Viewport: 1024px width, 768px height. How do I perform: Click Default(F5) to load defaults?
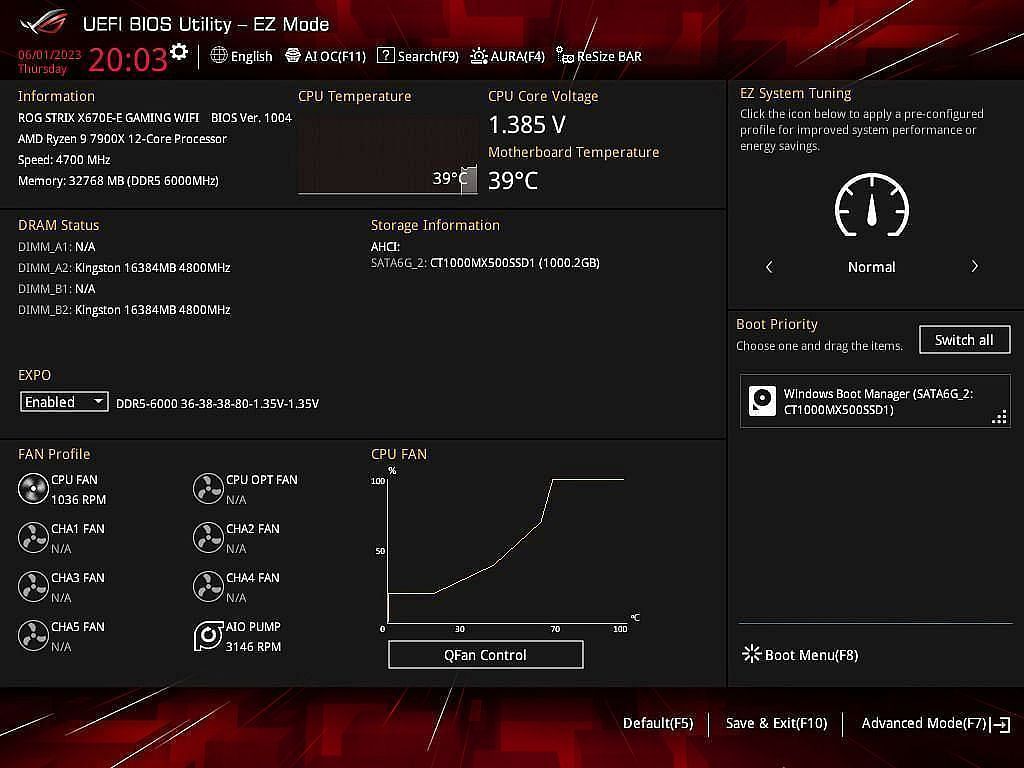point(658,723)
